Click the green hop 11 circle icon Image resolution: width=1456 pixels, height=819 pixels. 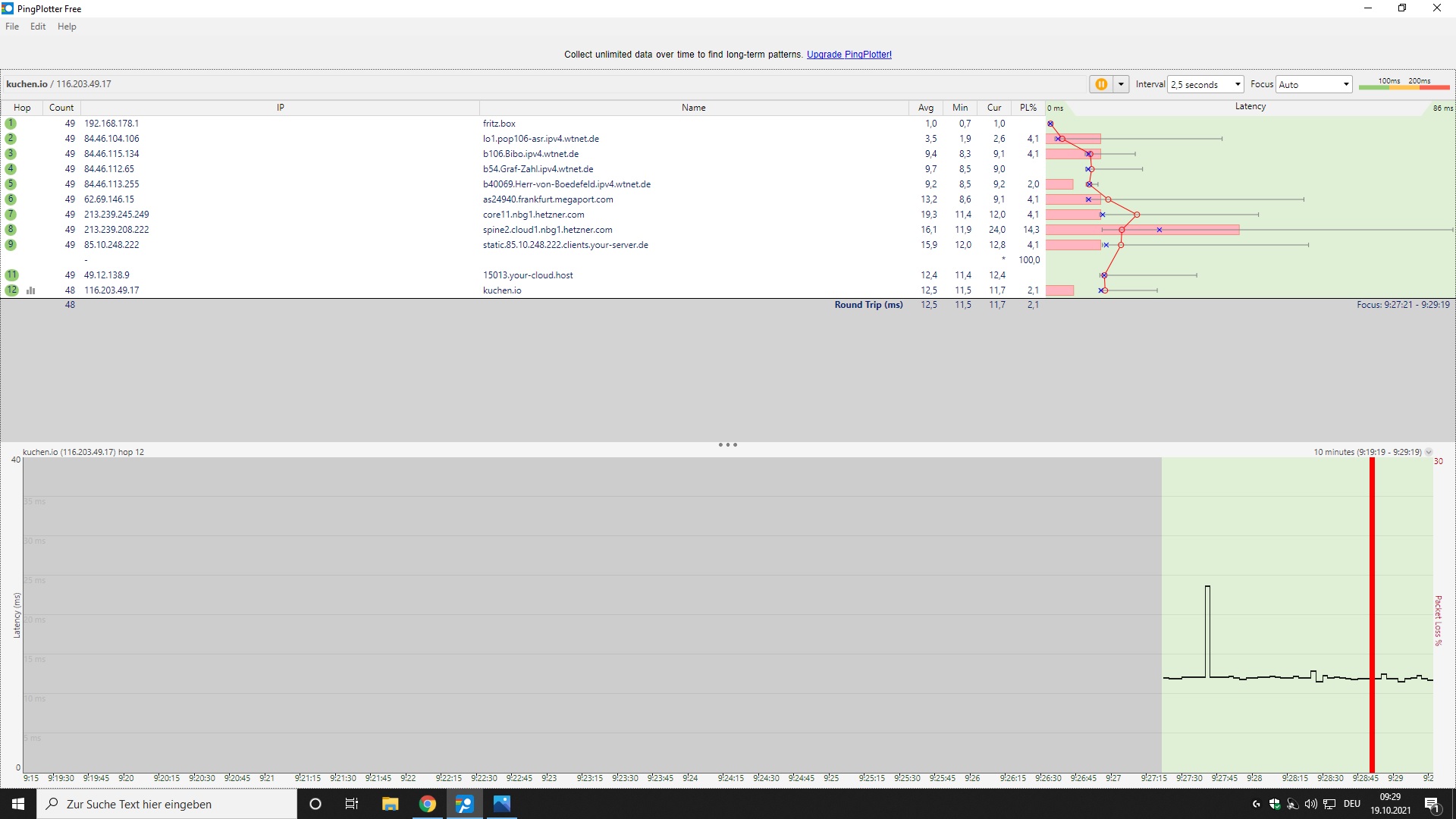pyautogui.click(x=11, y=275)
